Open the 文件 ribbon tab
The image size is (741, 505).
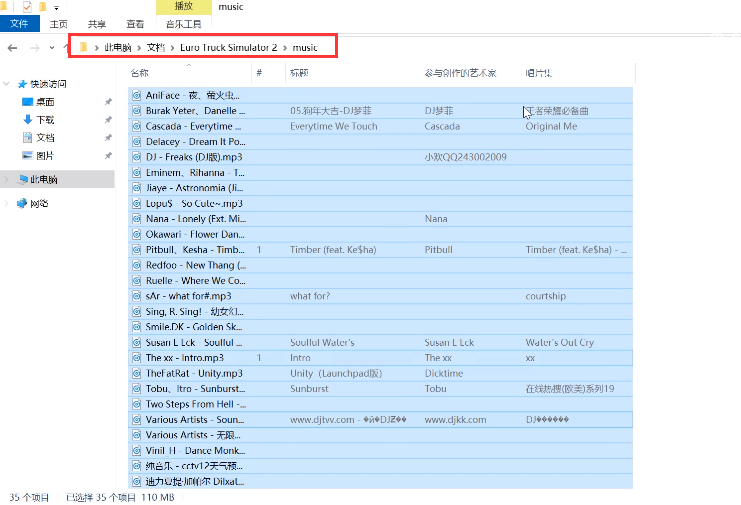click(x=19, y=24)
